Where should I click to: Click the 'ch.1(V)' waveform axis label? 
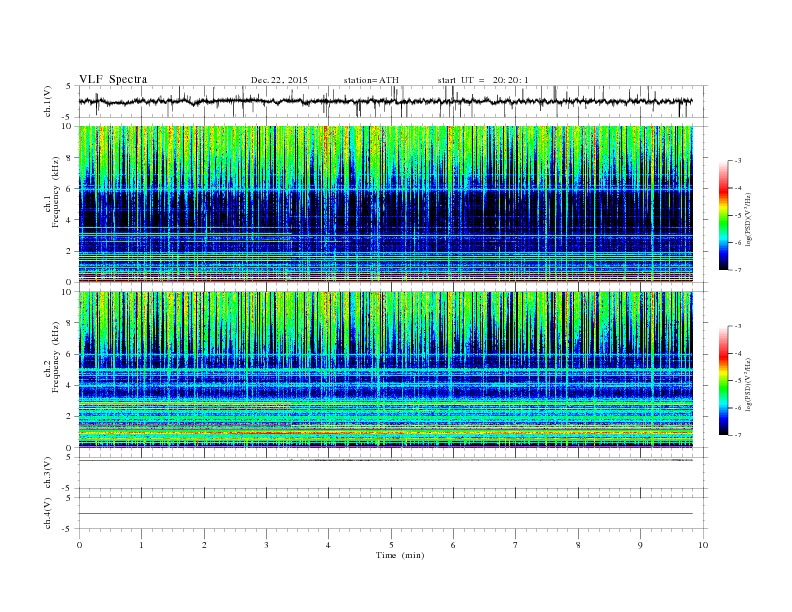[48, 101]
